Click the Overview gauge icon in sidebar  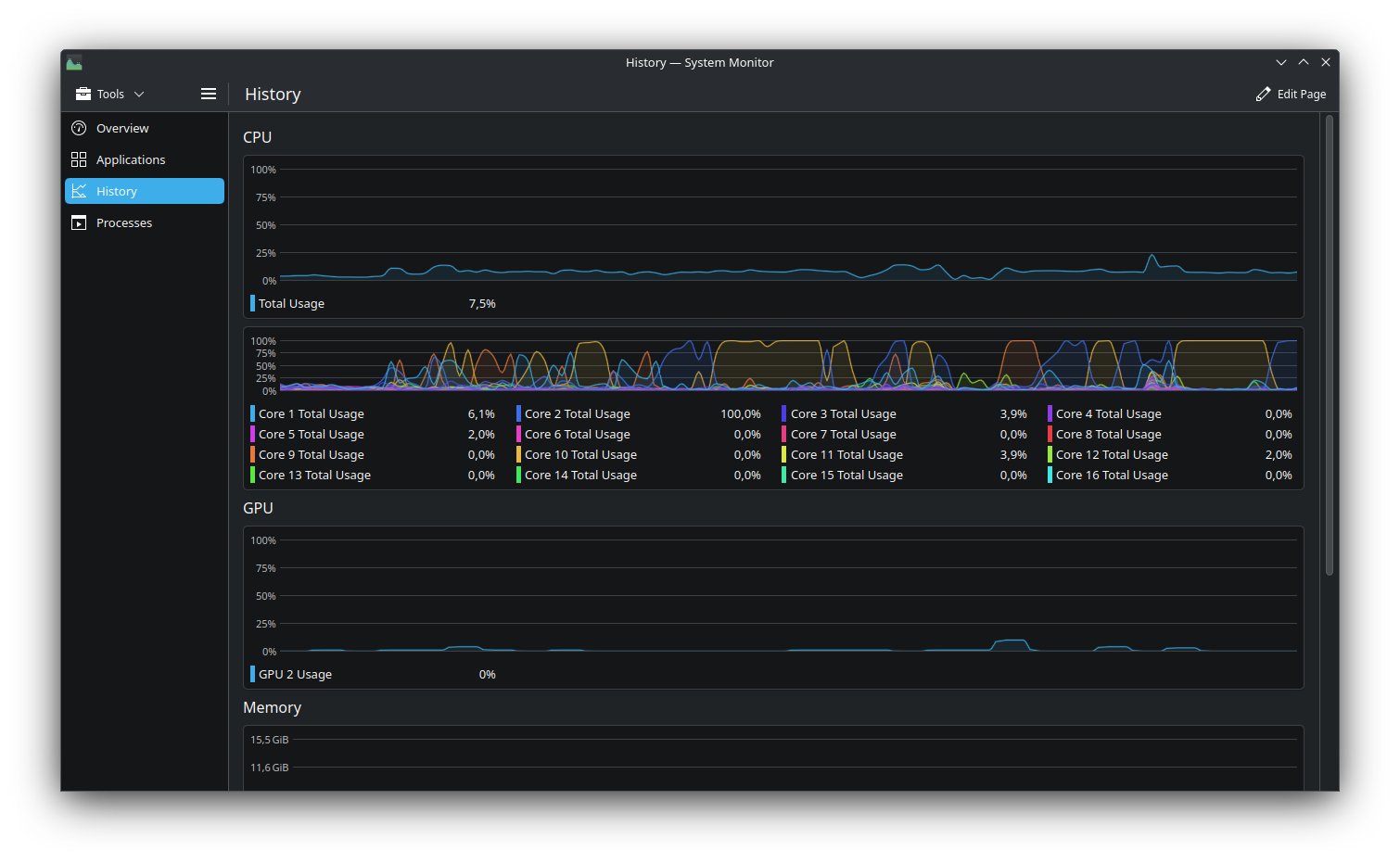click(x=79, y=128)
